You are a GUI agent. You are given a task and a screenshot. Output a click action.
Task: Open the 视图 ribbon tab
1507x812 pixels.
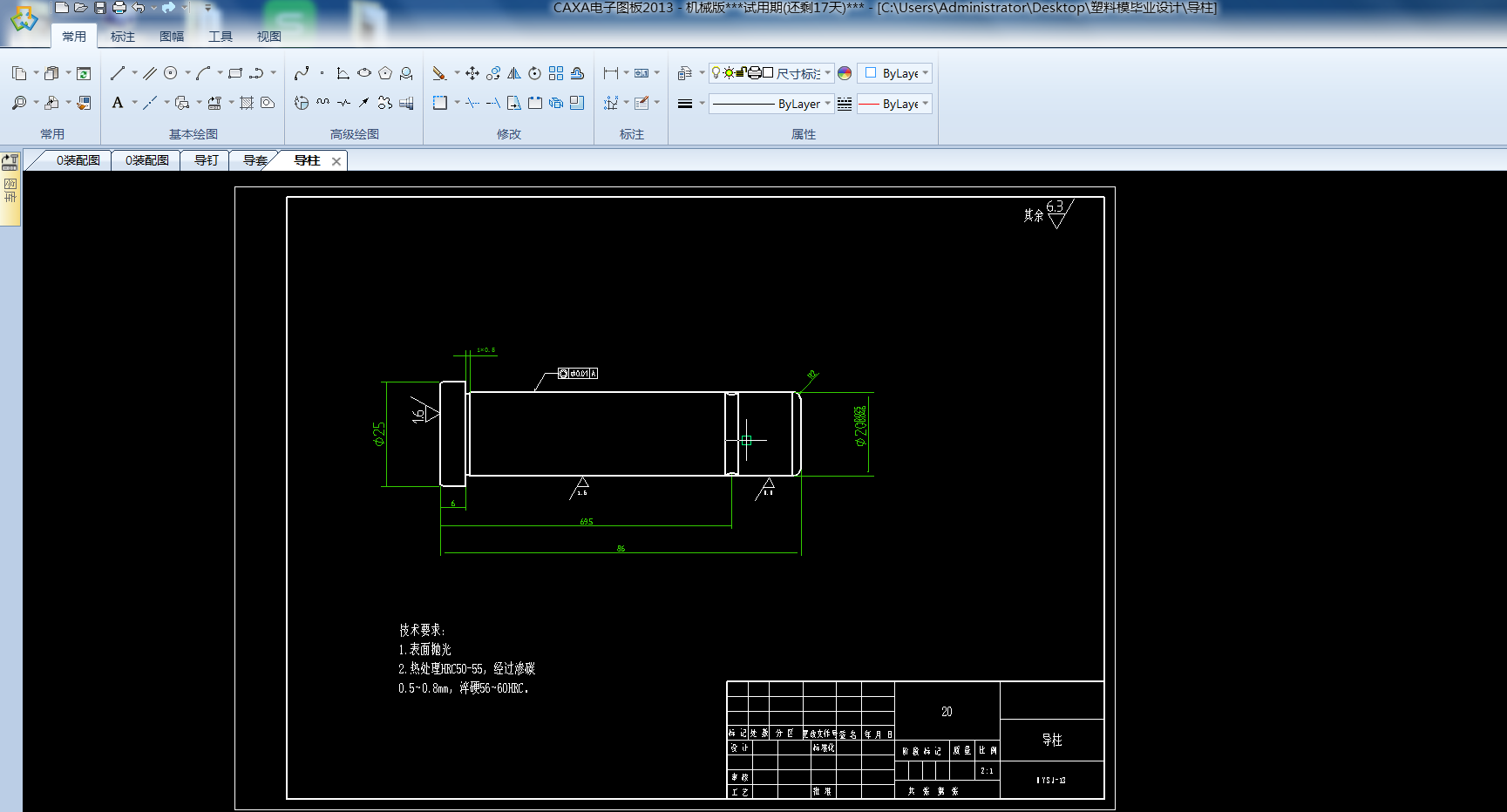[x=269, y=37]
